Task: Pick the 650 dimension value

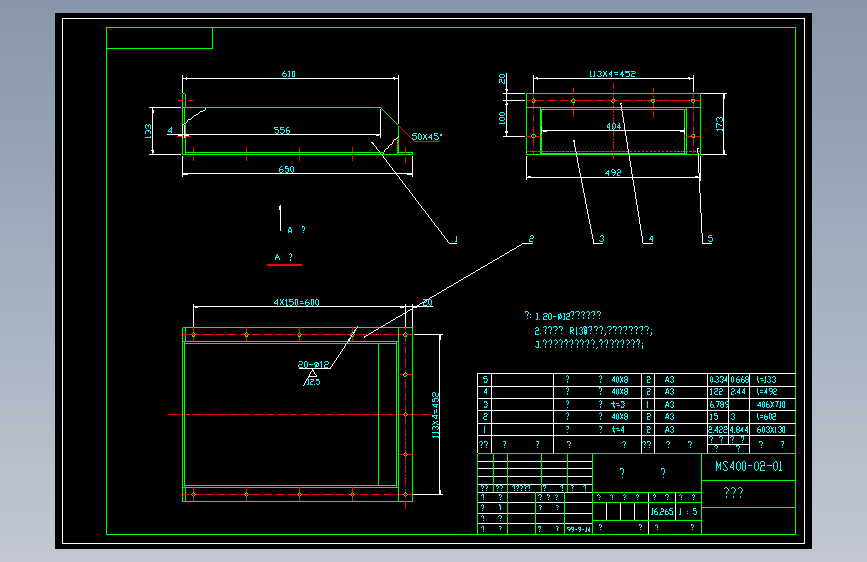Action: pyautogui.click(x=286, y=169)
